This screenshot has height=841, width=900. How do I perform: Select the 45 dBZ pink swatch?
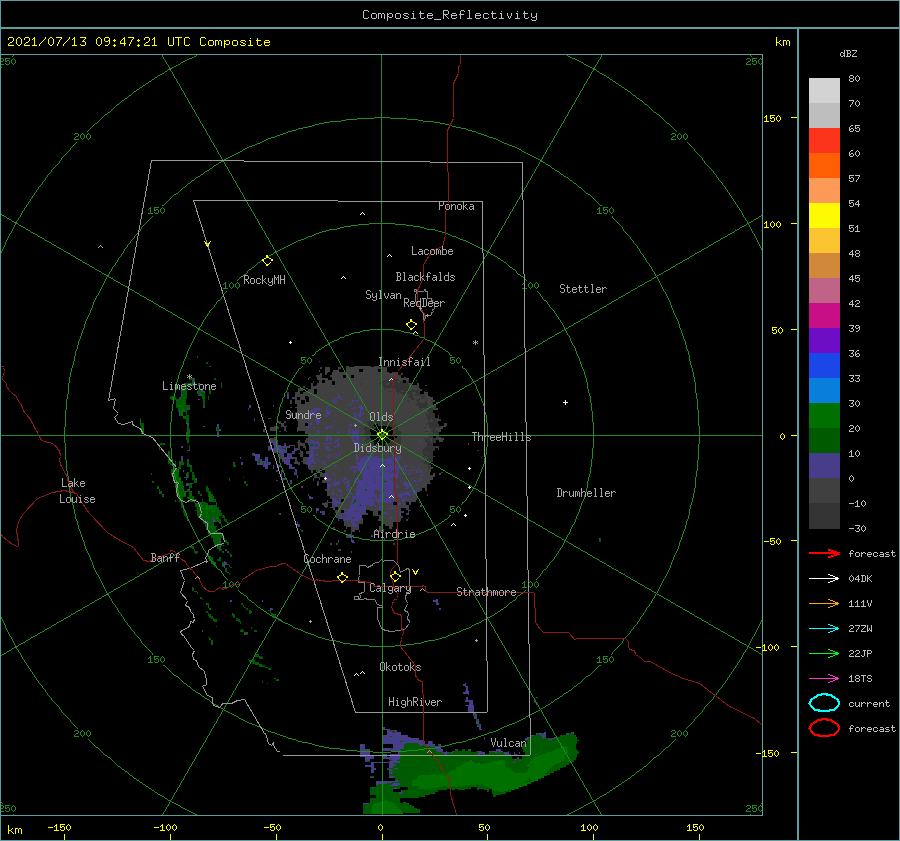coord(824,290)
